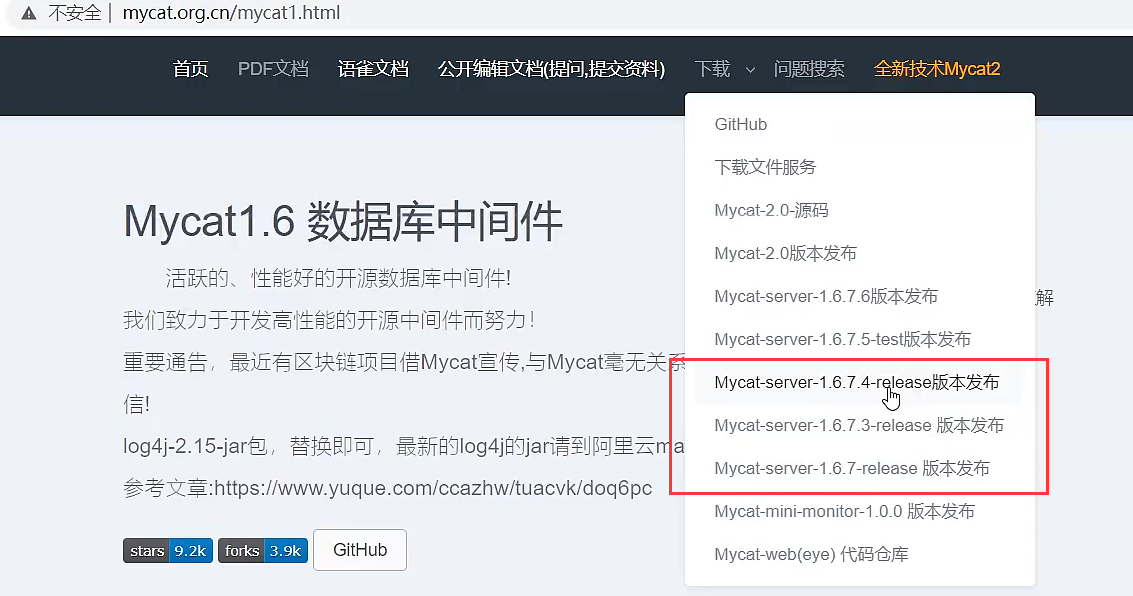Image resolution: width=1133 pixels, height=596 pixels.
Task: Open the 语雀文档 nav item
Action: 373,69
